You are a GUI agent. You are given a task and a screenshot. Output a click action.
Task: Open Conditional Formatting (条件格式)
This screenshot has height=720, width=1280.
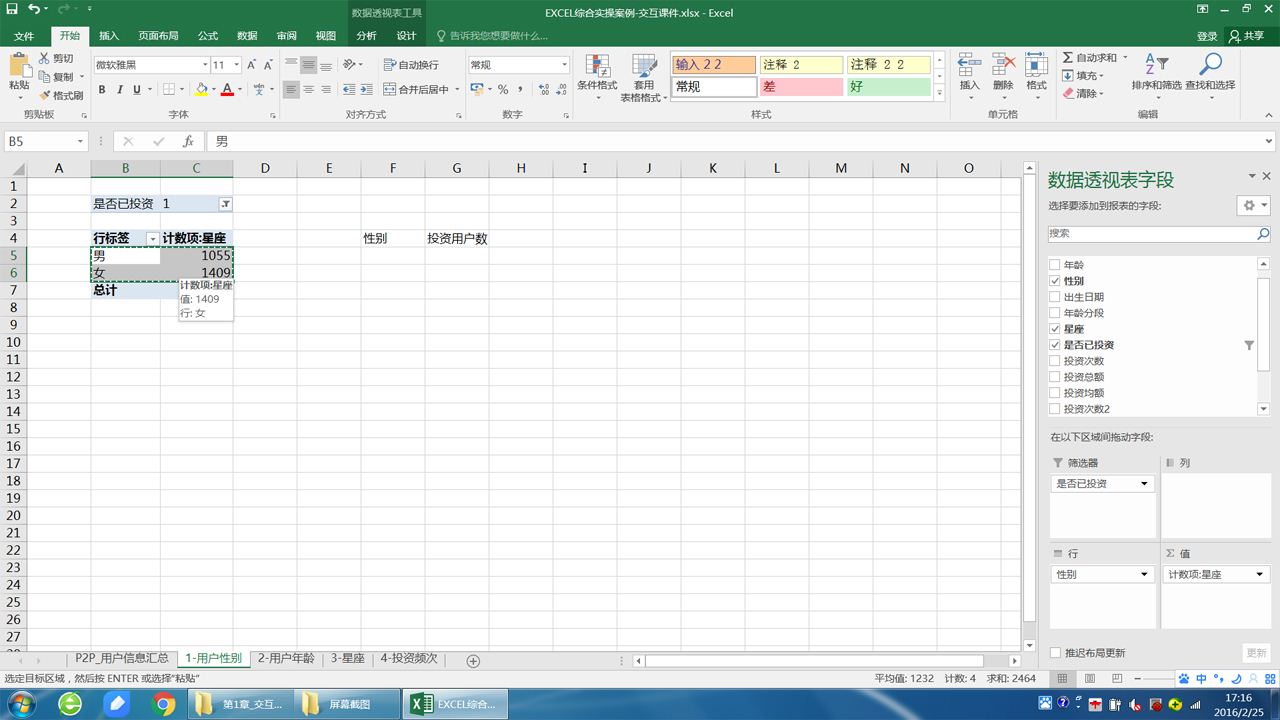pos(597,76)
